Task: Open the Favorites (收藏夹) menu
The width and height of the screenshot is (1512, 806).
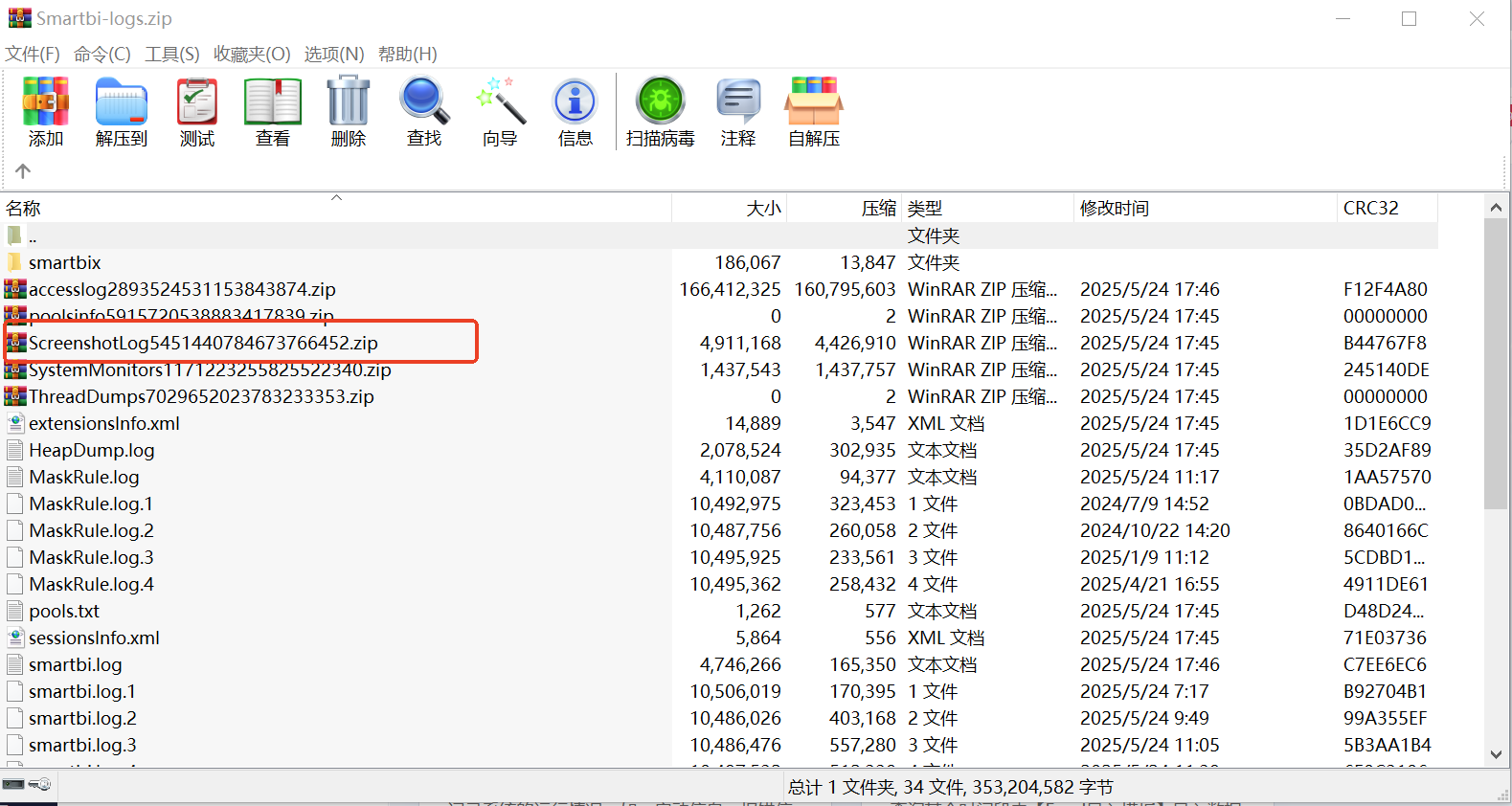Action: click(x=252, y=55)
